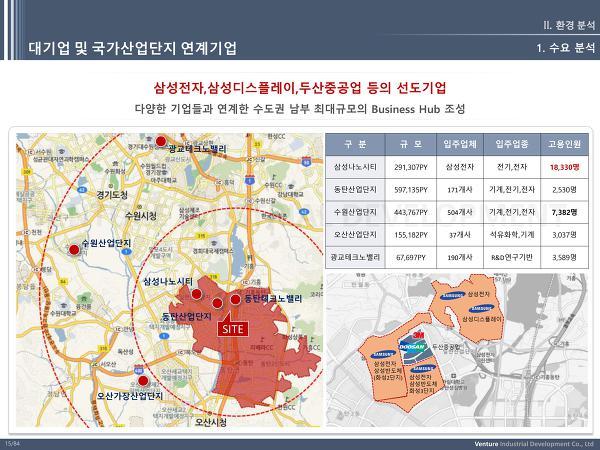600x450 pixels.
Task: Click the 504개사 cell
Action: coord(460,212)
